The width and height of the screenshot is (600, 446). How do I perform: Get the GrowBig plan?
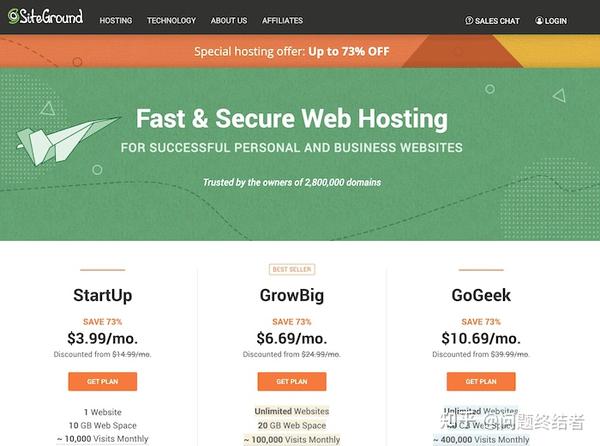point(291,381)
